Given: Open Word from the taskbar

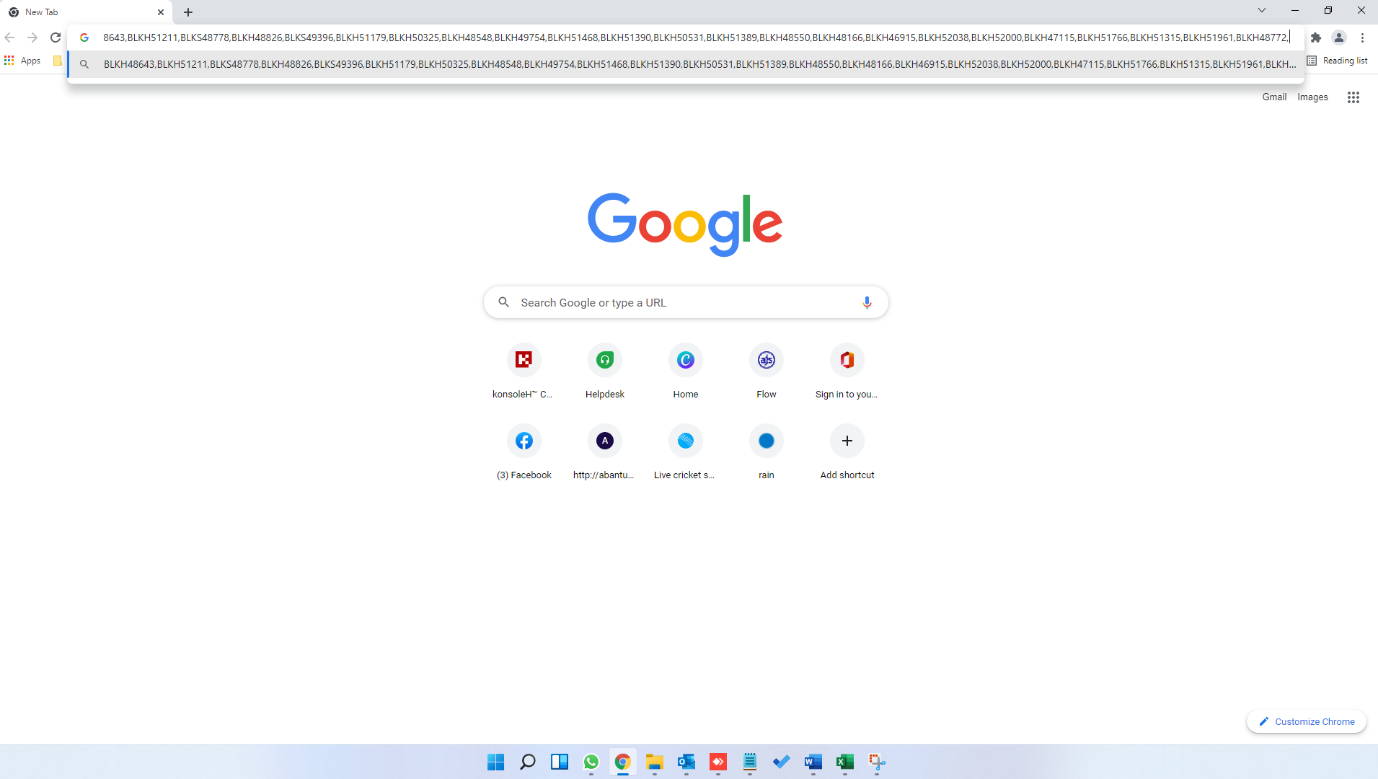Looking at the screenshot, I should [813, 762].
